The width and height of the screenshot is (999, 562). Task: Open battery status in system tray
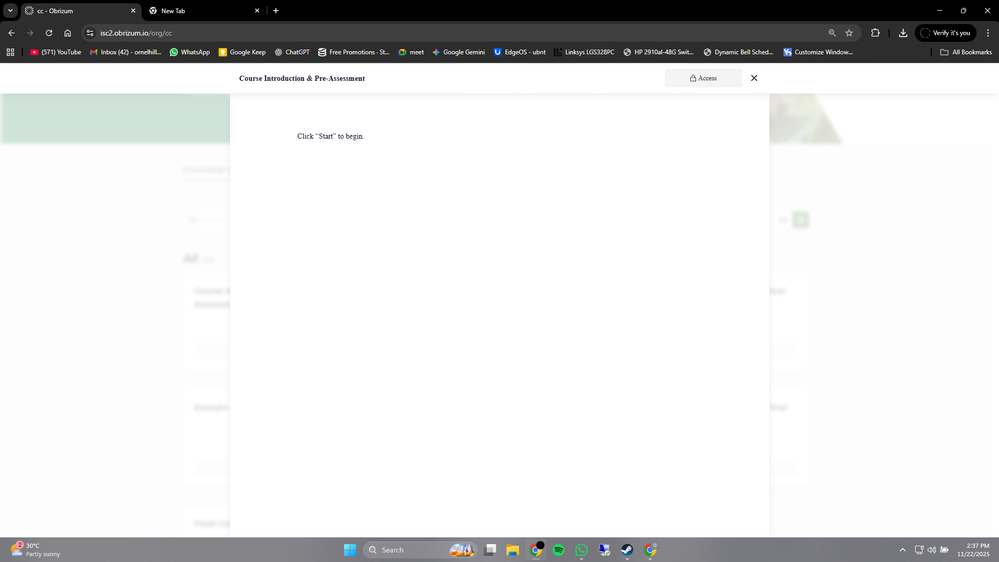(944, 550)
